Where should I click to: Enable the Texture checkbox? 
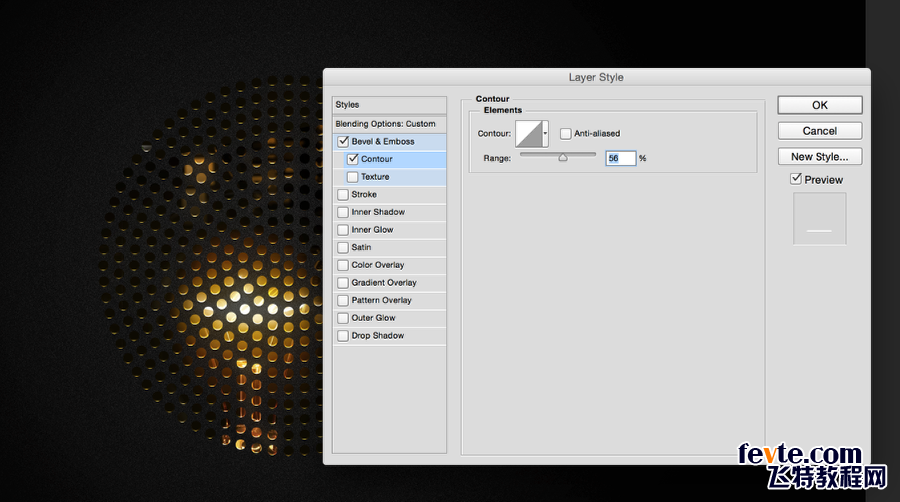(352, 177)
